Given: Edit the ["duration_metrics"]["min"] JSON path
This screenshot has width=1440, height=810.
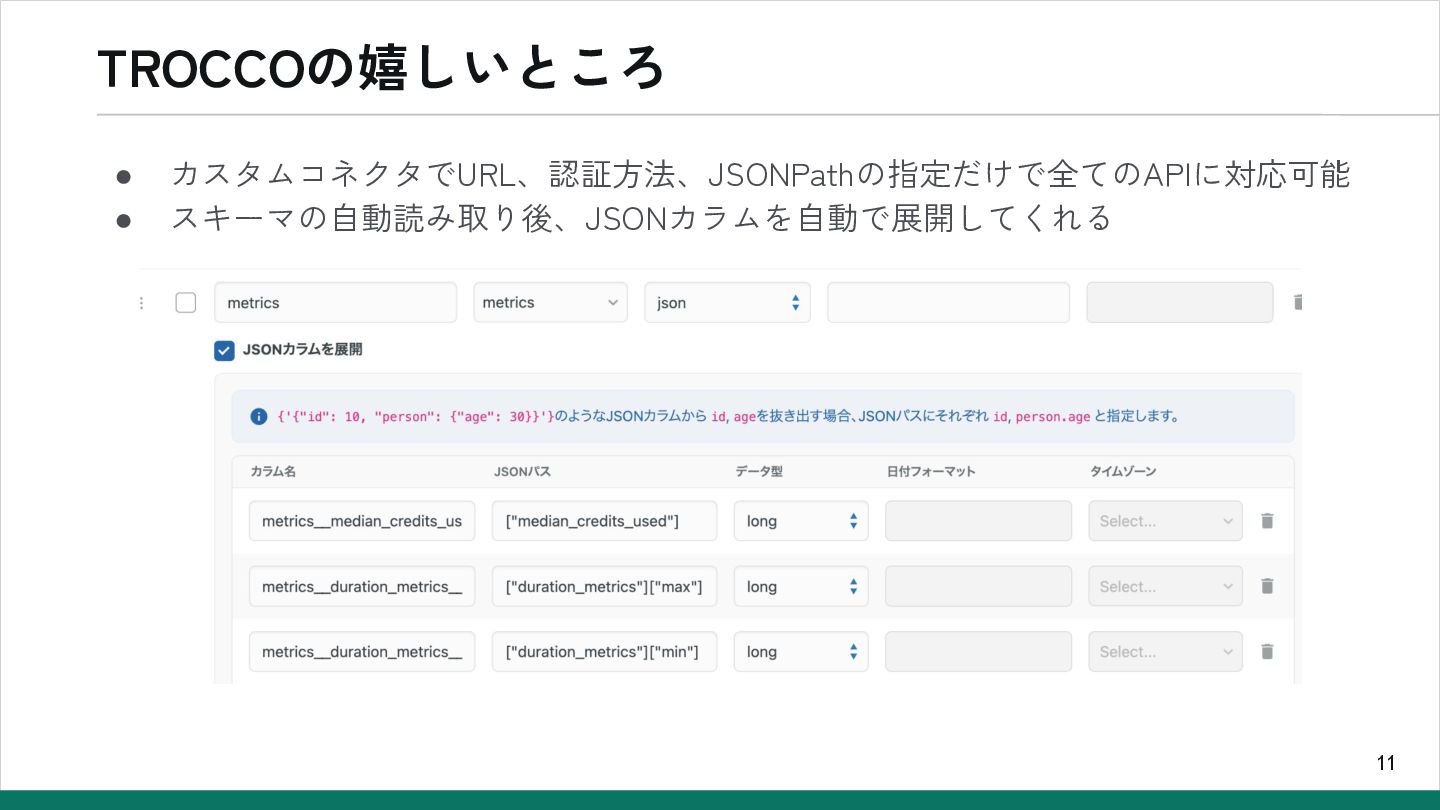Looking at the screenshot, I should (604, 651).
